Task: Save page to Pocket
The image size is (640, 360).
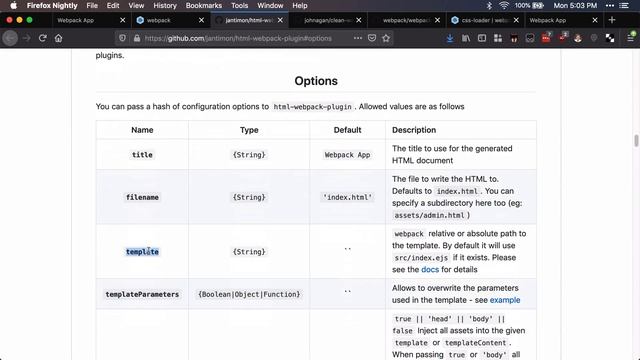Action: click(371, 38)
